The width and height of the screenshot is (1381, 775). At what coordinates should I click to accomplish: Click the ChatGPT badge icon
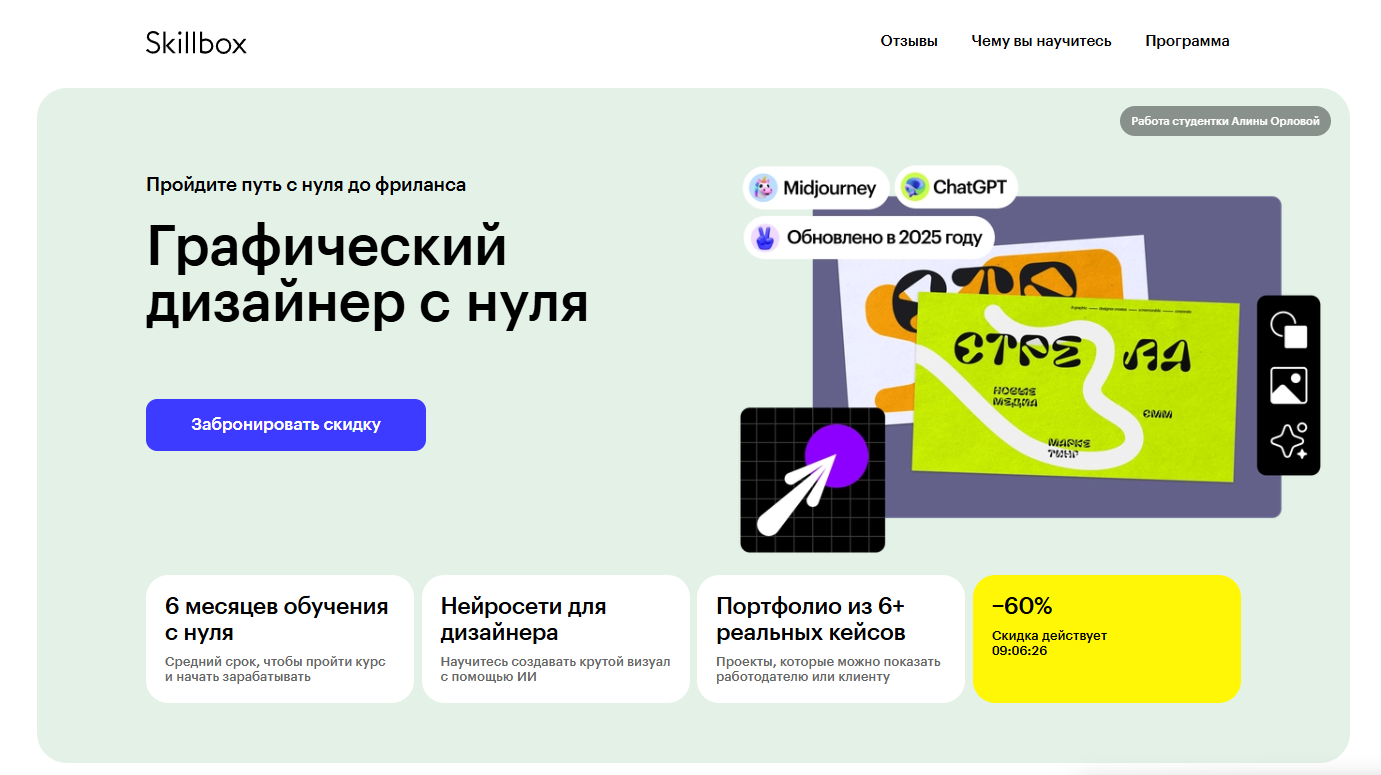[x=914, y=187]
